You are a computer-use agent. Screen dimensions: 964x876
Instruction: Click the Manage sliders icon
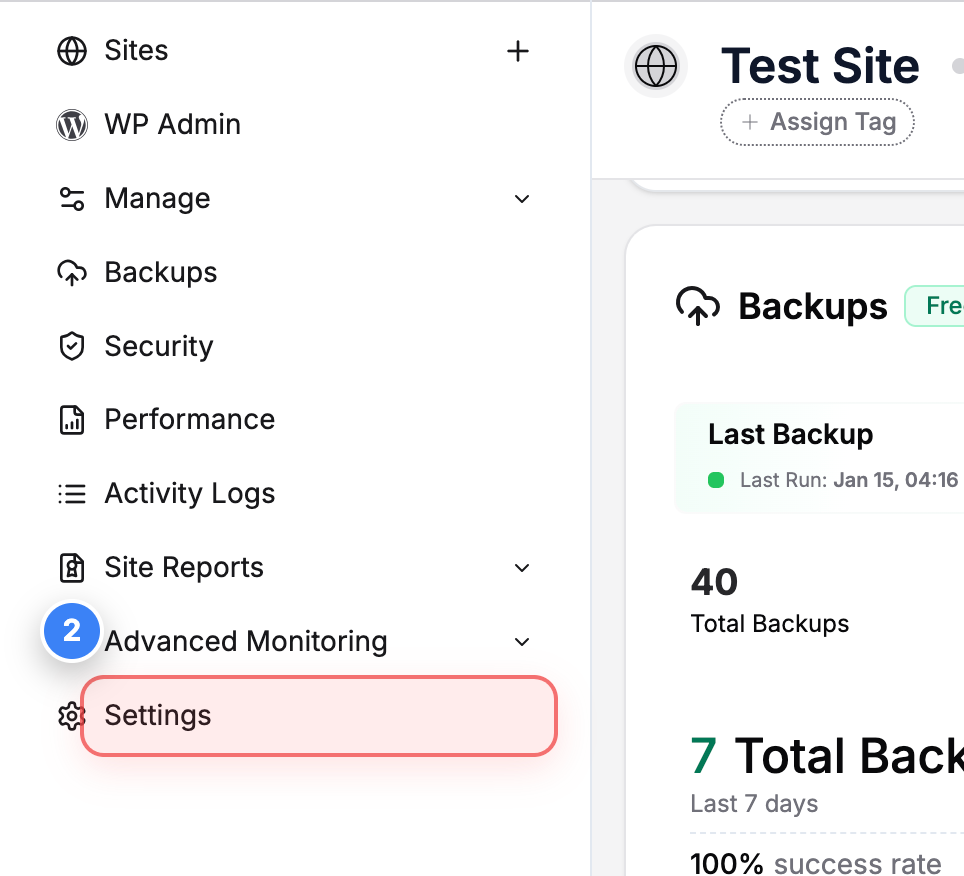[x=71, y=198]
